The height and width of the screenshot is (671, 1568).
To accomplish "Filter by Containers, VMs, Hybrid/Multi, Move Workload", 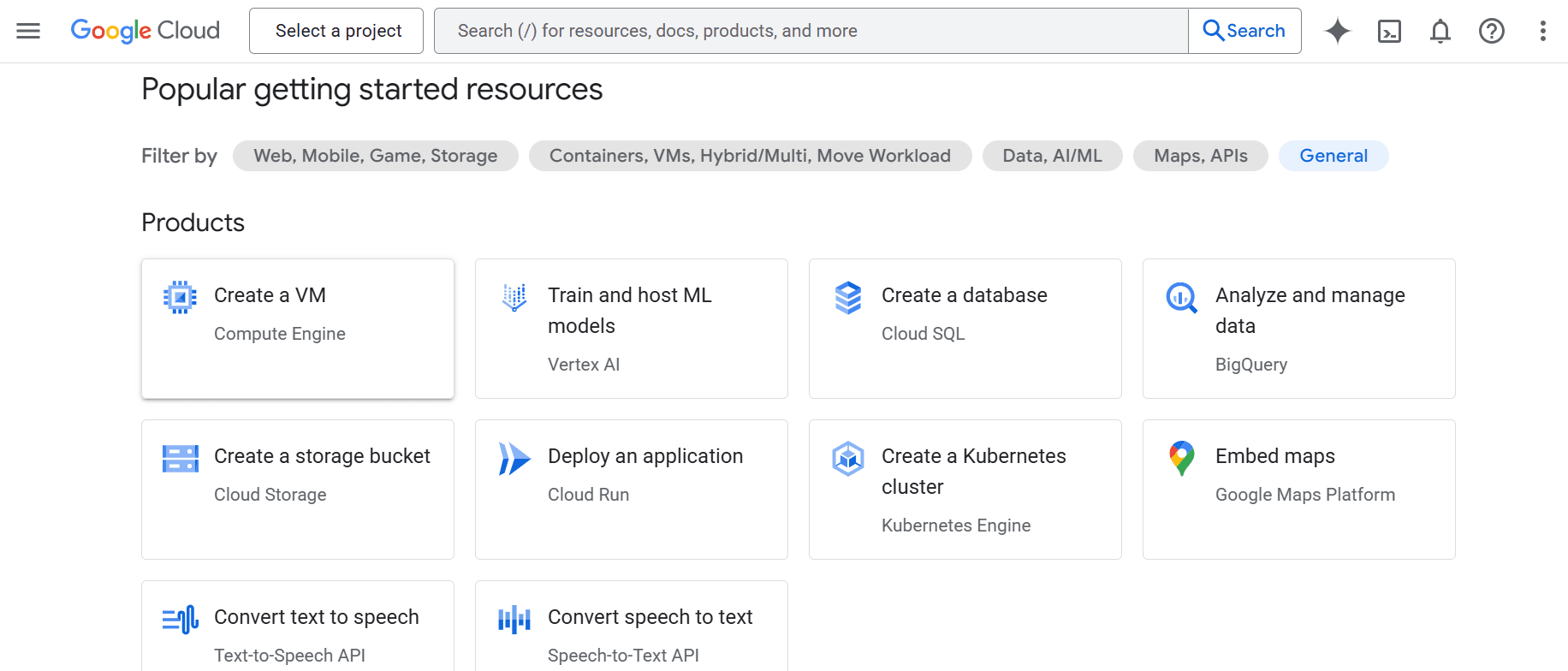I will 751,156.
